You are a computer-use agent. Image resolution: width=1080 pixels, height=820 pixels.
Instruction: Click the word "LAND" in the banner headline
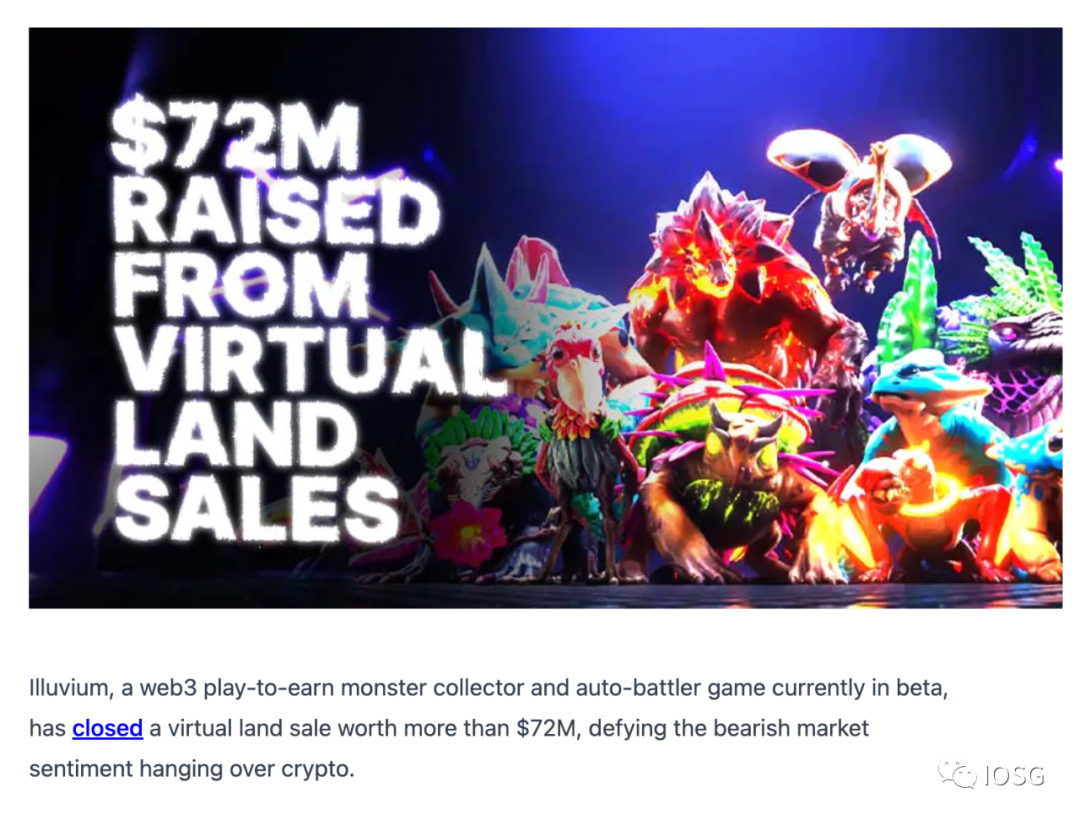[235, 437]
